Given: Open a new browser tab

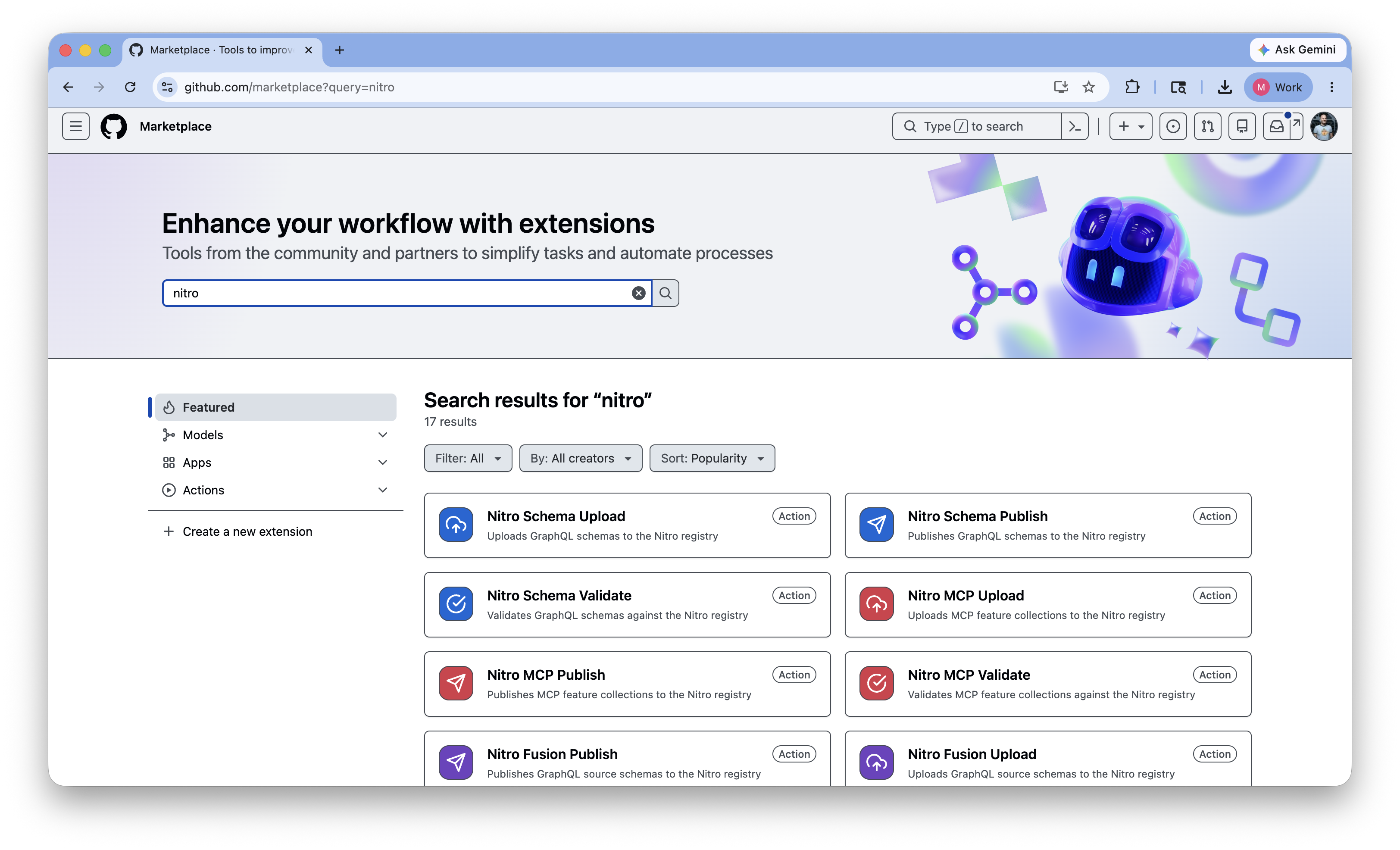Looking at the screenshot, I should click(x=340, y=50).
